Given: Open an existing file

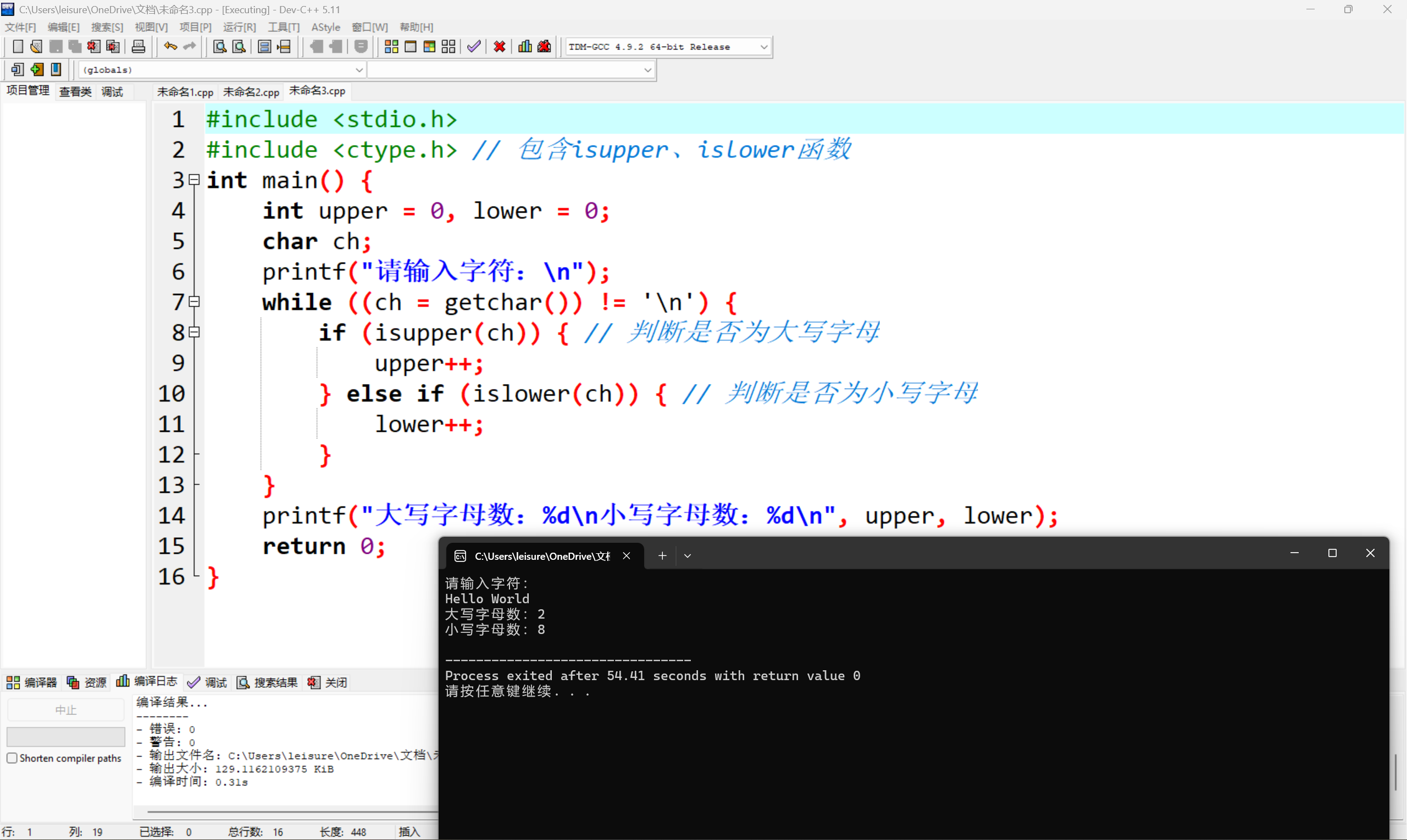Looking at the screenshot, I should (36, 46).
